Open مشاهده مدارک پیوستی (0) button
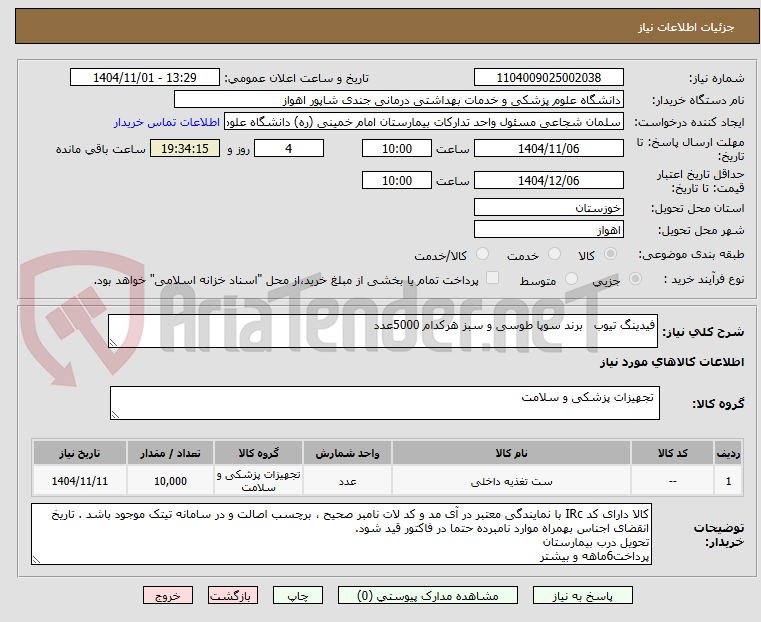The height and width of the screenshot is (622, 761). coord(428,595)
